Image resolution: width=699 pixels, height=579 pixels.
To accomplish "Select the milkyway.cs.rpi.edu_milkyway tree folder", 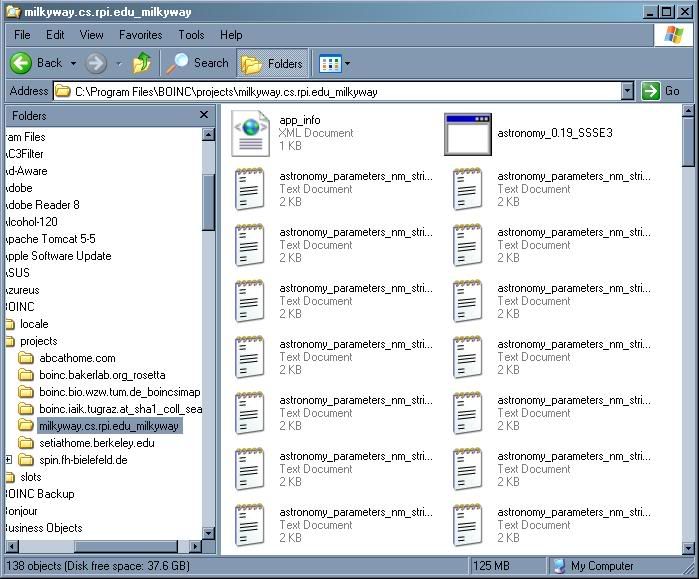I will (x=109, y=426).
